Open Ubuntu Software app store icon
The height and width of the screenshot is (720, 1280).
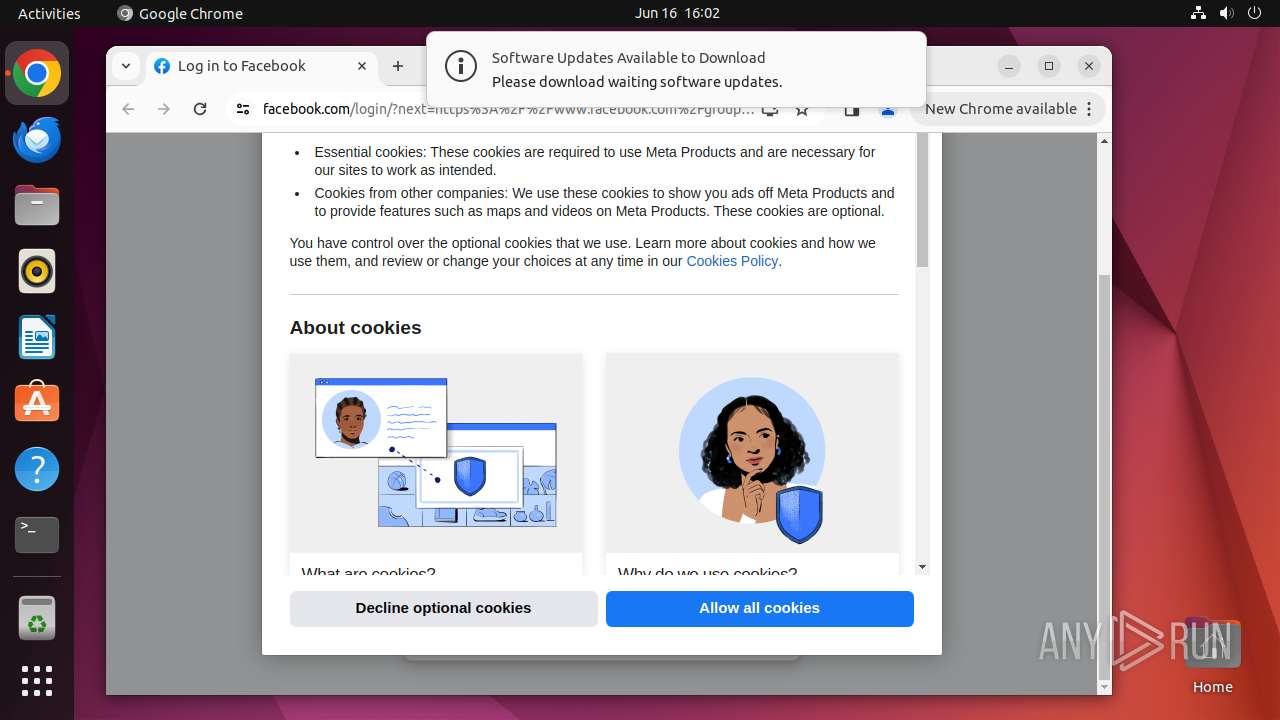[37, 402]
